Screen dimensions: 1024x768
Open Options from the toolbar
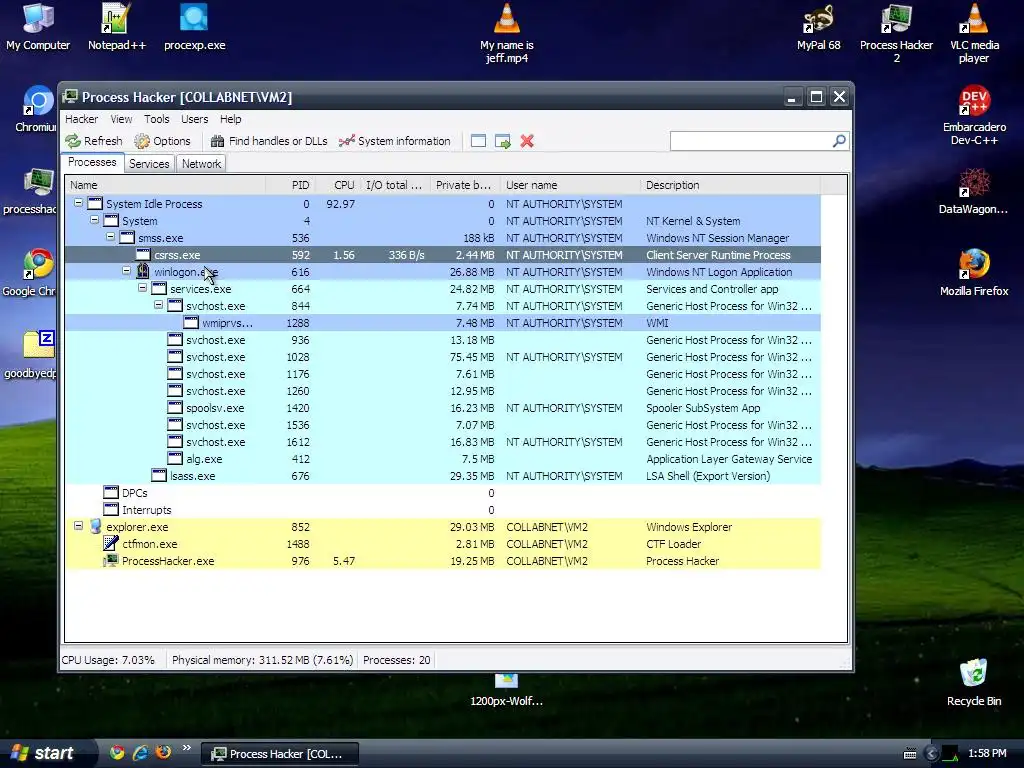163,141
